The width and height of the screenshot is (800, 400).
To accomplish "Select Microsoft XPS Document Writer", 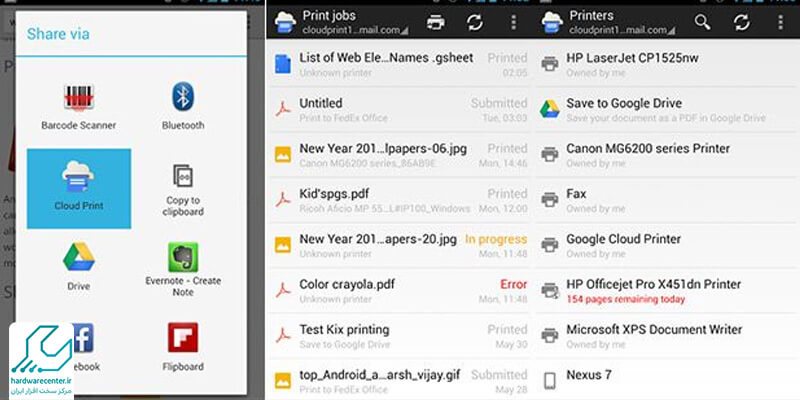I will click(x=667, y=336).
